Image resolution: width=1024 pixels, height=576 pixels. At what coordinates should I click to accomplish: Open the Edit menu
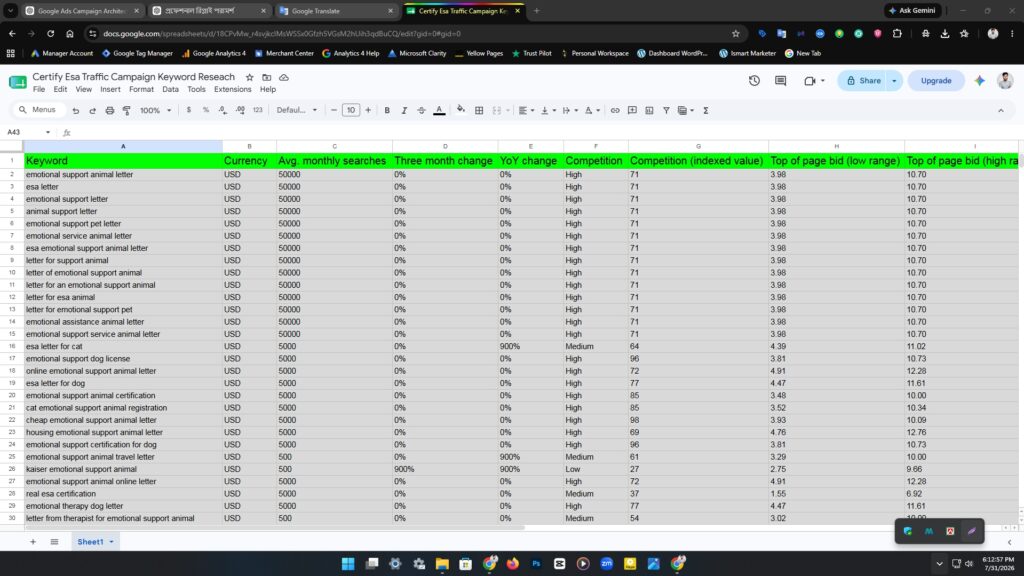tap(60, 89)
